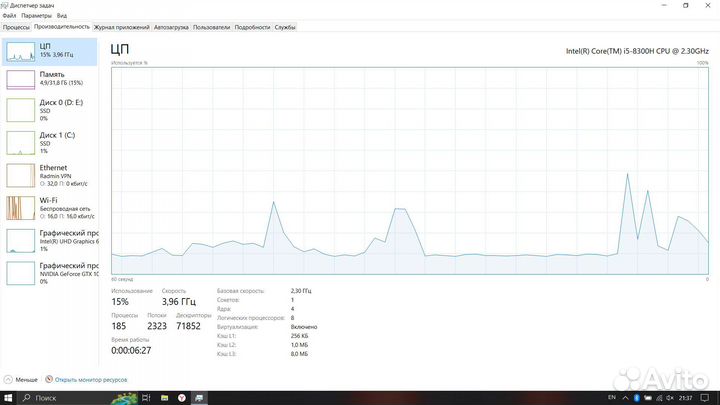Expand the Вид menu
The height and width of the screenshot is (405, 720).
click(x=62, y=16)
